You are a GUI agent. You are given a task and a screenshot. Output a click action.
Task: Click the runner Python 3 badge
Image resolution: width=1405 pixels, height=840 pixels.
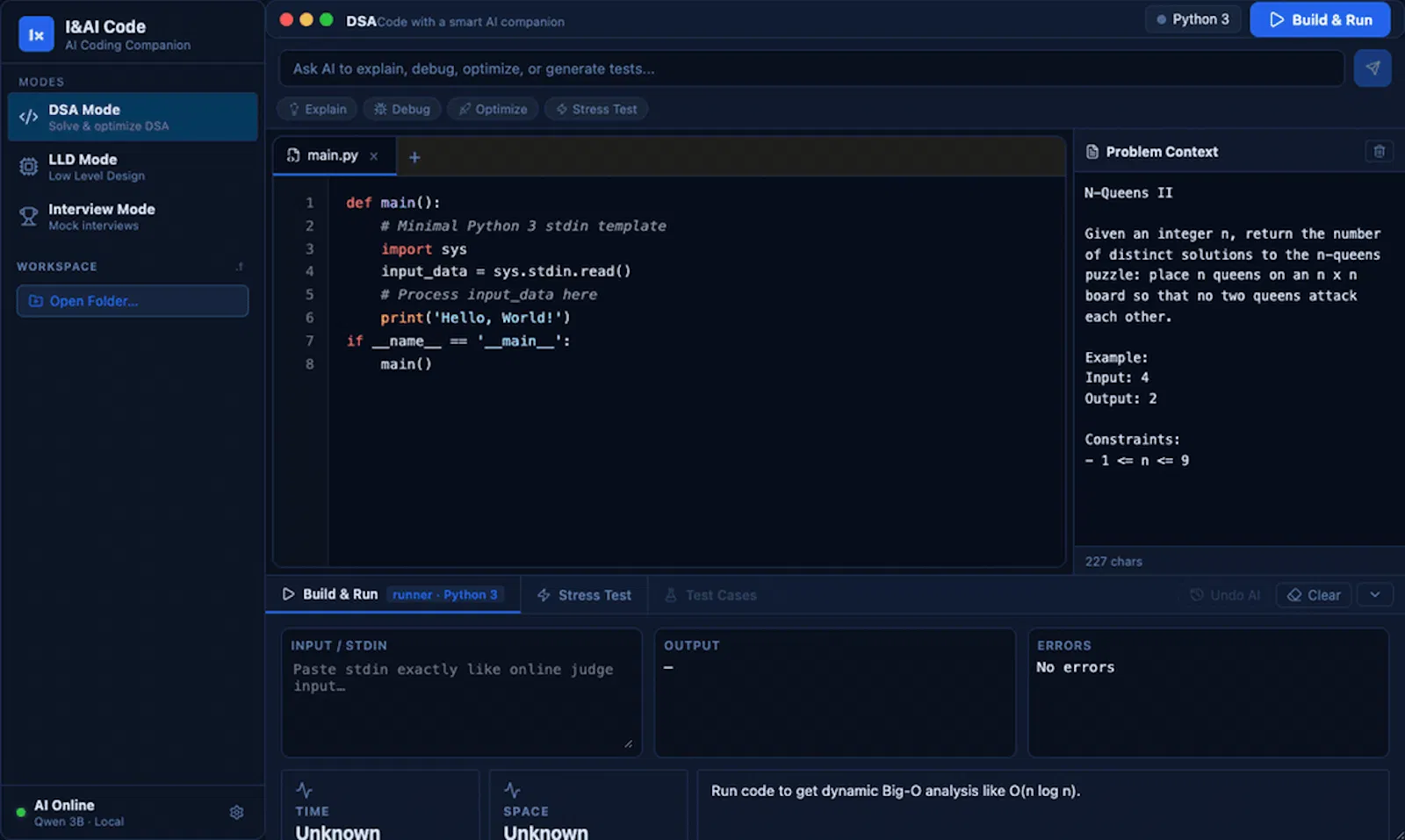click(444, 594)
